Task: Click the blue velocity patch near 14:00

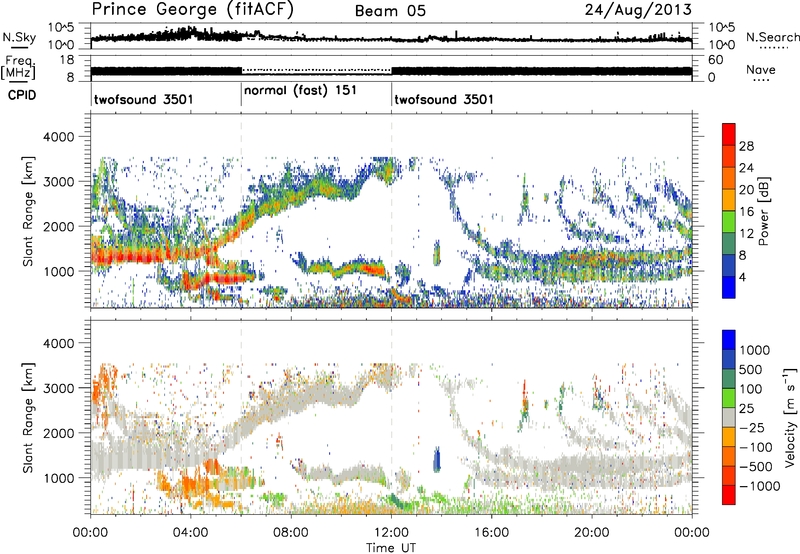Action: [436, 459]
